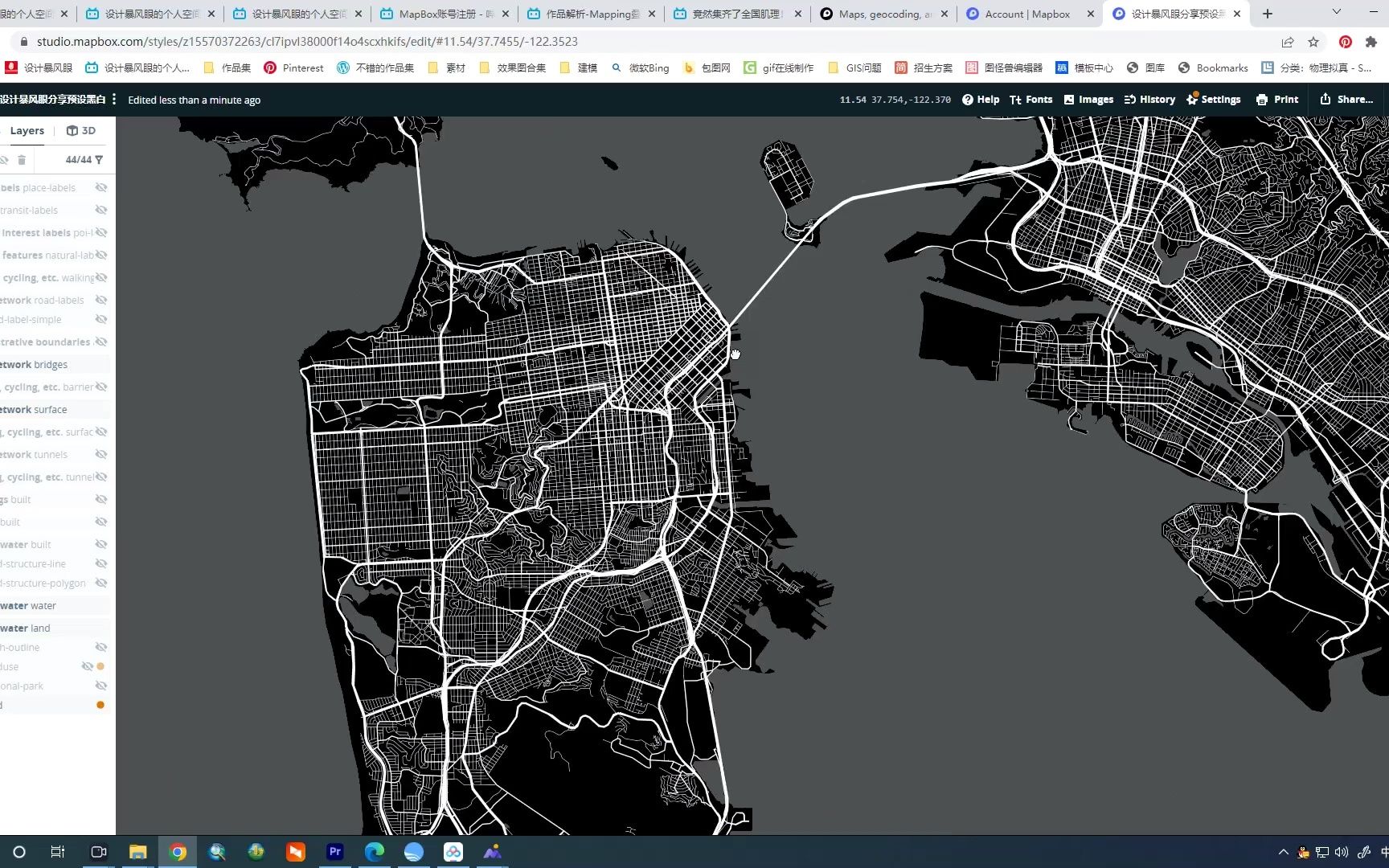
Task: Click the Share button
Action: [1346, 99]
